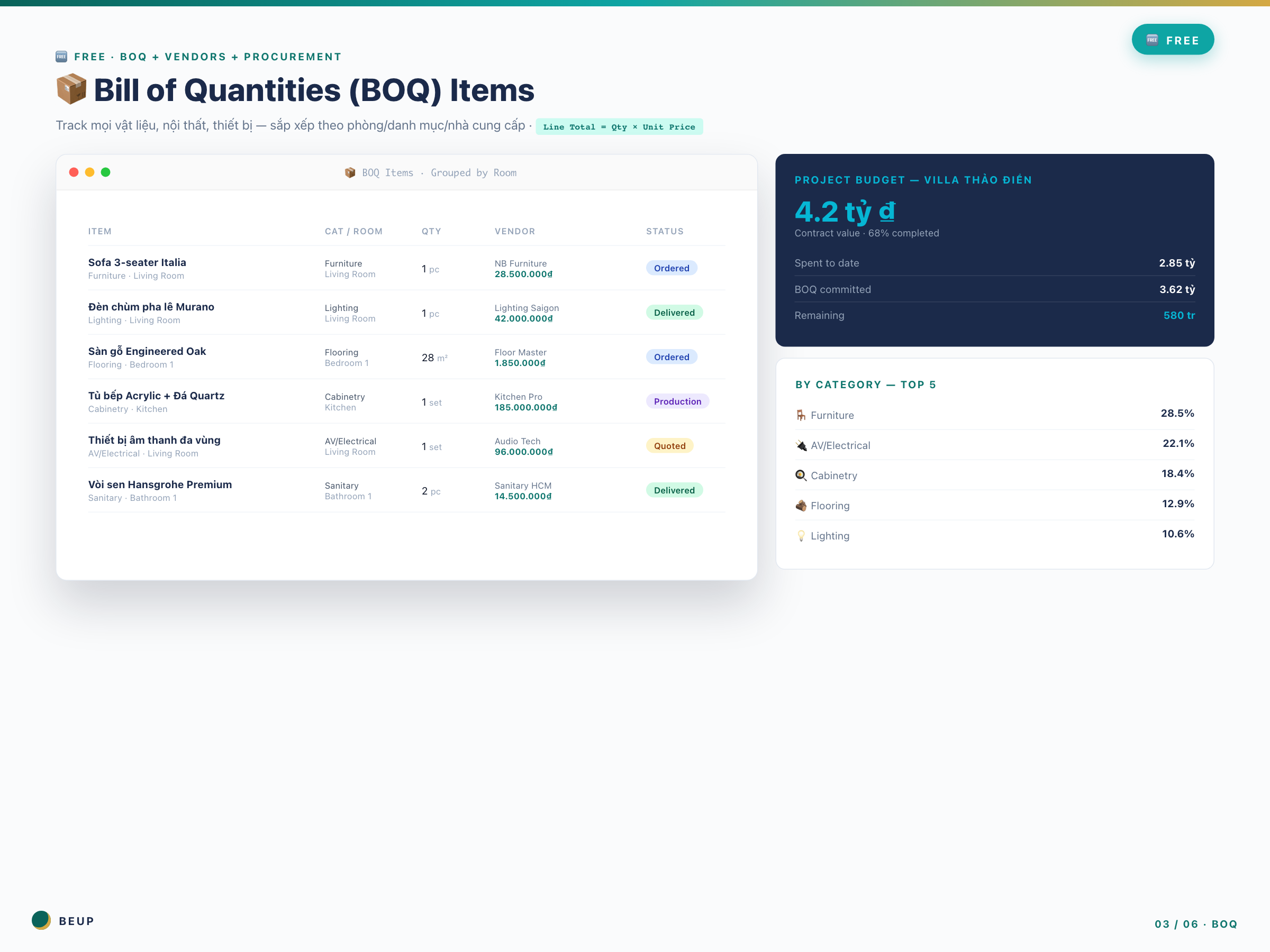The height and width of the screenshot is (952, 1270).
Task: Click the price 42.000.000₫
Action: tap(524, 318)
